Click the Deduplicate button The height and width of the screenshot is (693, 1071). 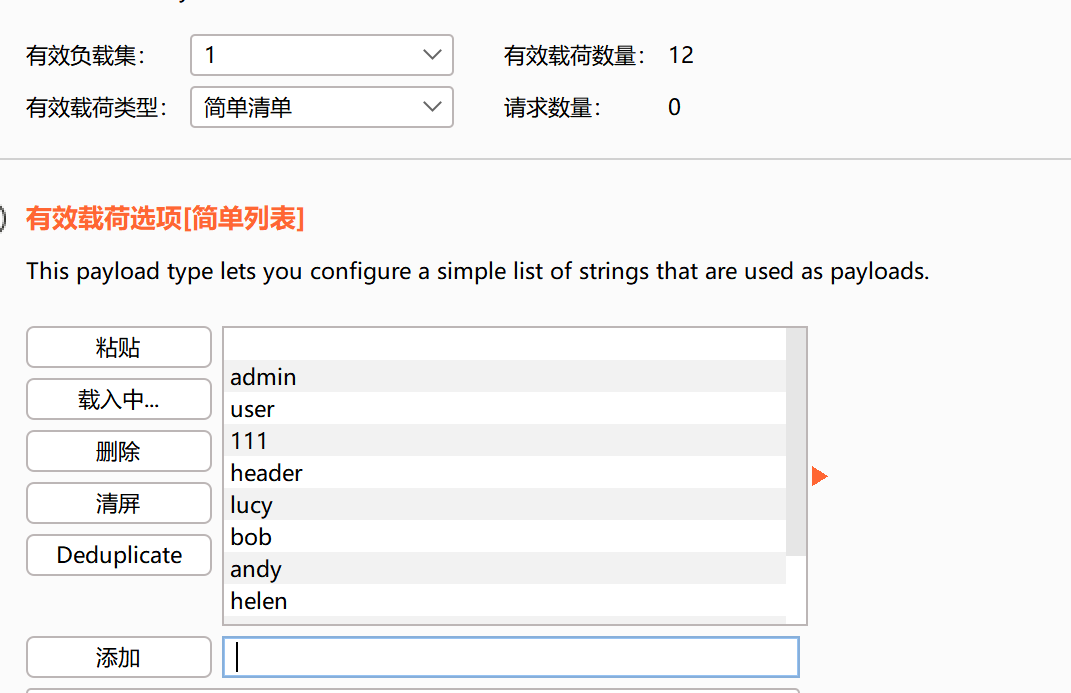118,555
